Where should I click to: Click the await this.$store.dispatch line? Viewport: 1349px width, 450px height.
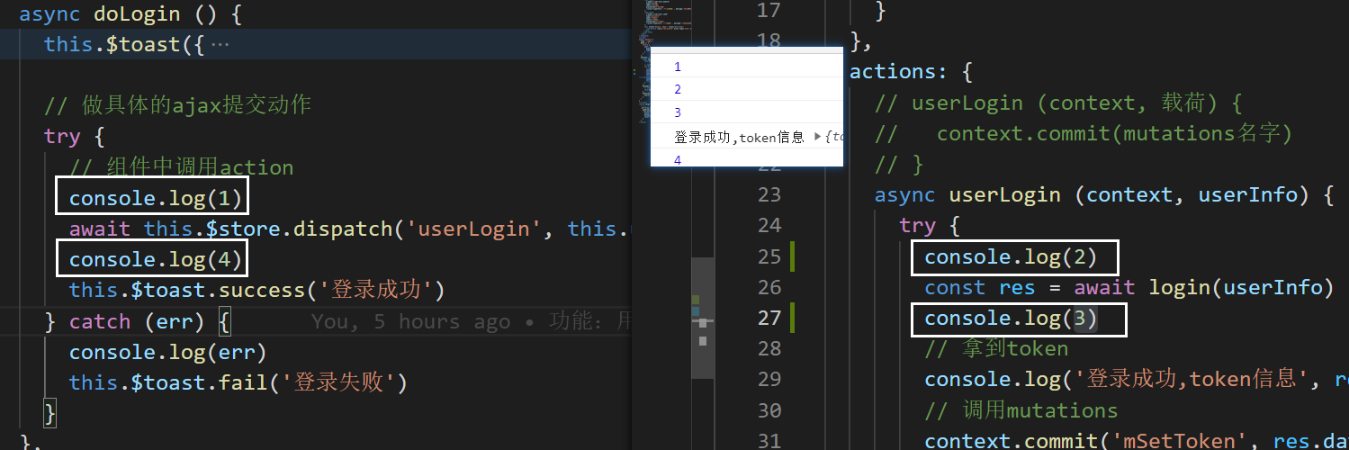click(x=350, y=229)
